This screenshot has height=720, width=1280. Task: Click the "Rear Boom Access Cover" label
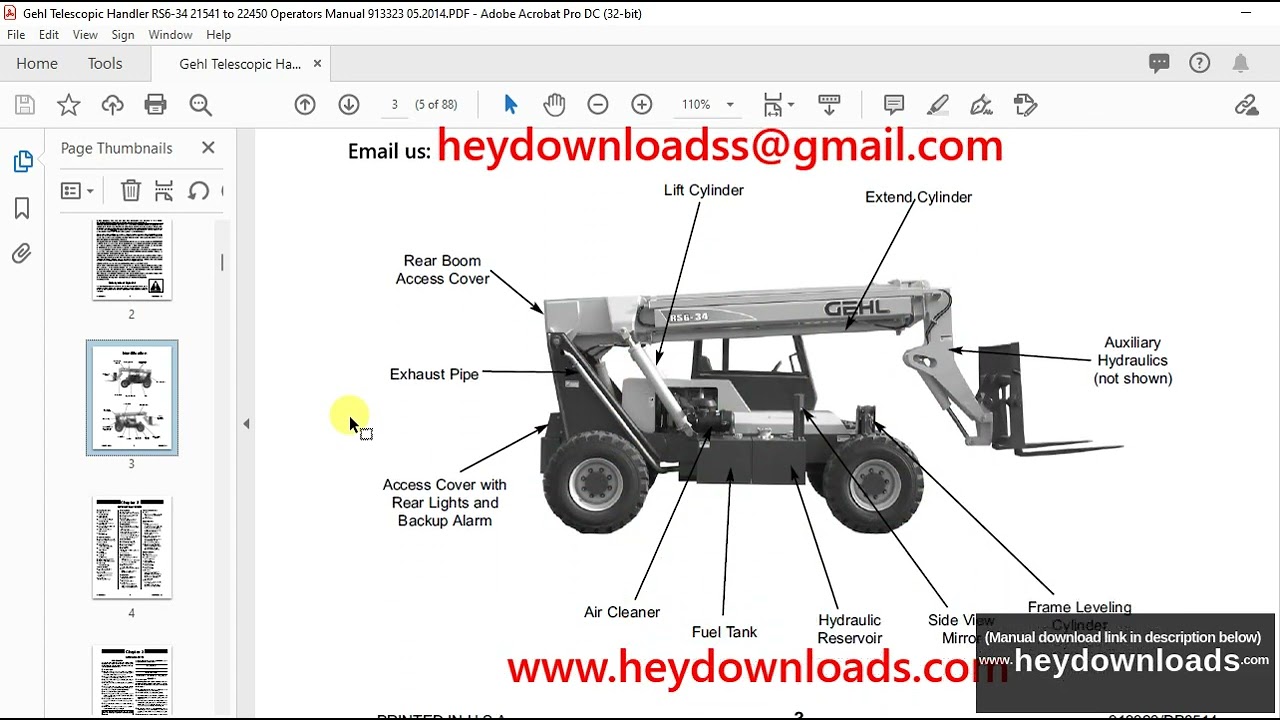pos(442,270)
